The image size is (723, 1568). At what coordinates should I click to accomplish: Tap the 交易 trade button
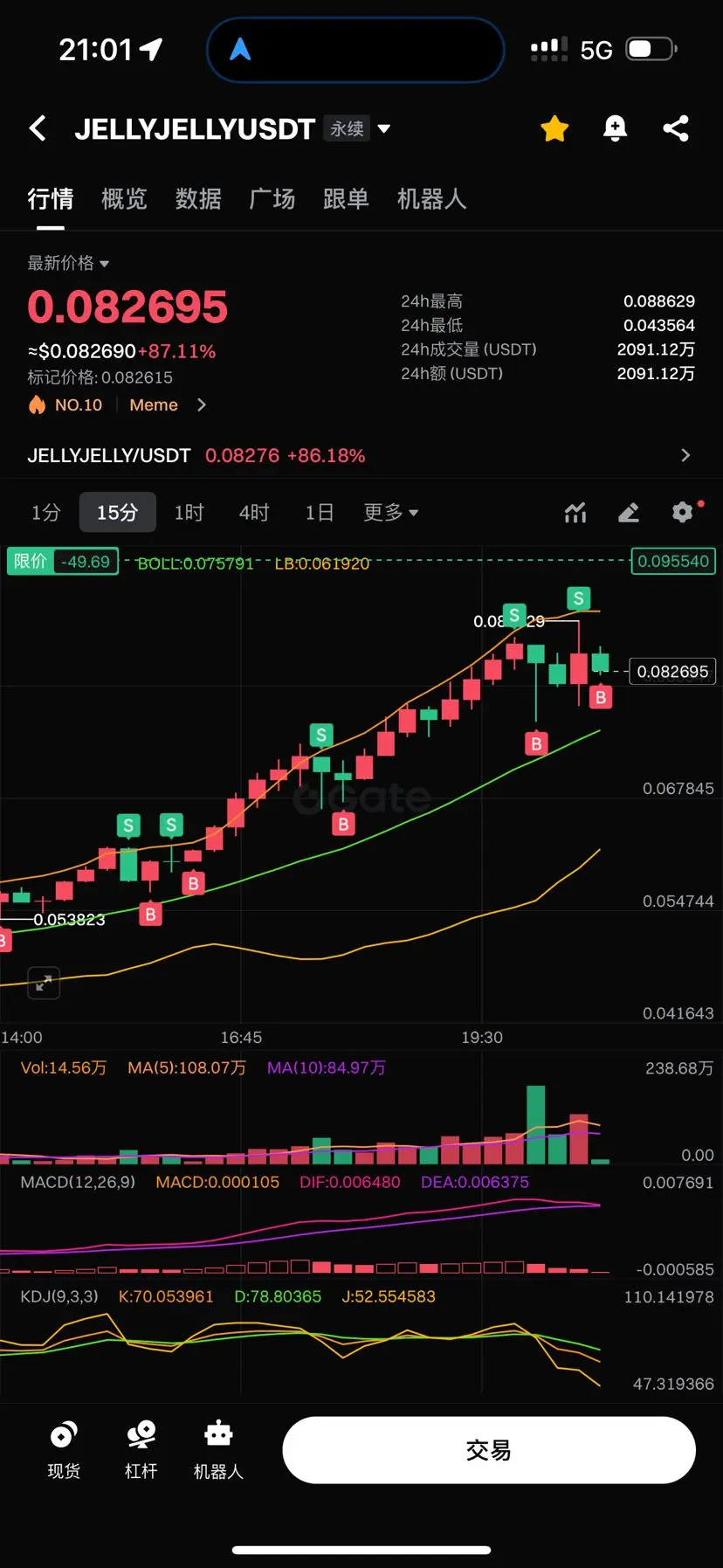(489, 1450)
